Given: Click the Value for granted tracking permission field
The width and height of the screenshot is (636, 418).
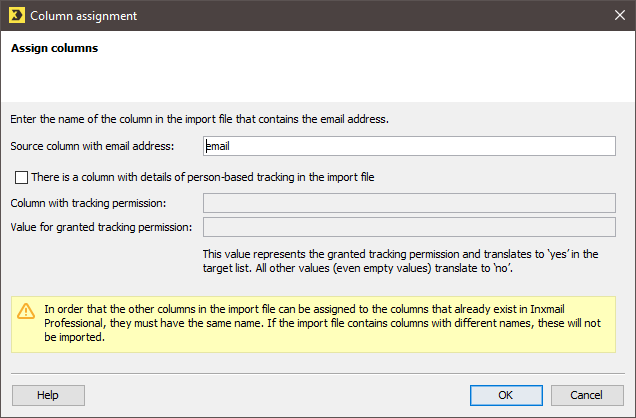Looking at the screenshot, I should tap(409, 227).
